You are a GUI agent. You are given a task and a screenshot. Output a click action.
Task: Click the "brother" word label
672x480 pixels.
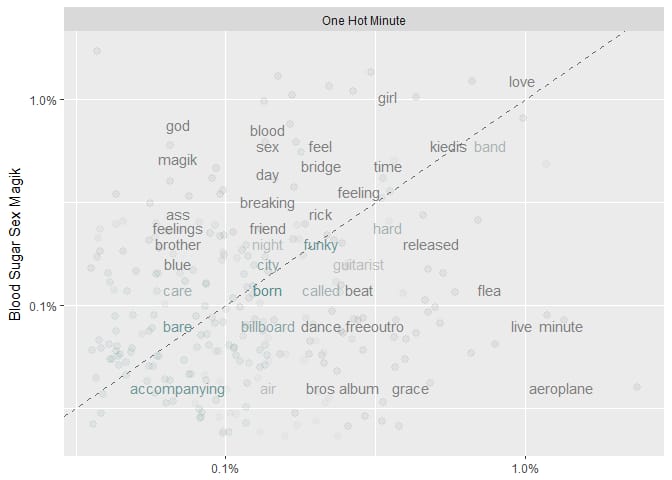pyautogui.click(x=178, y=245)
